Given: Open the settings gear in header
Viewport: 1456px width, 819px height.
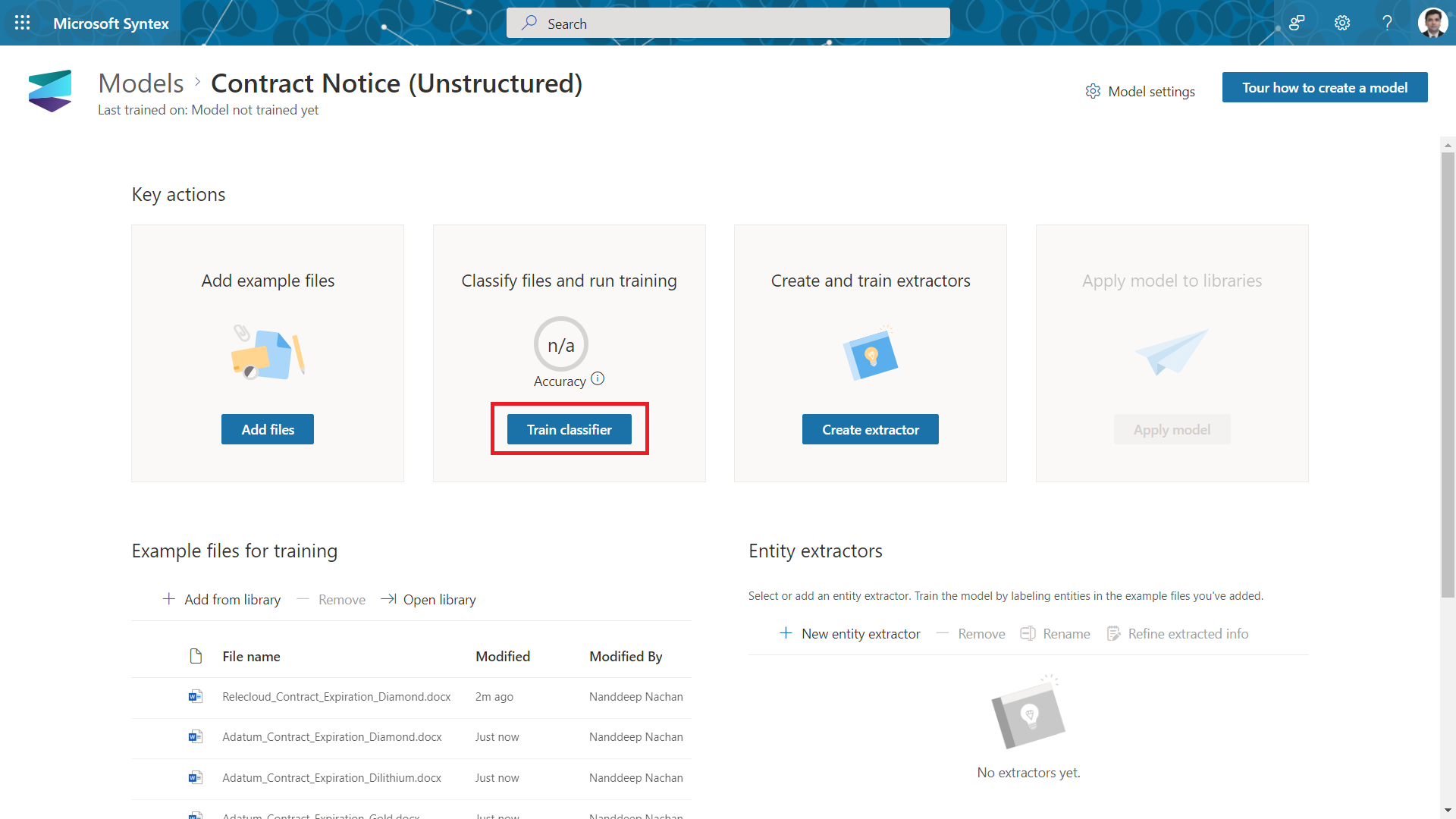Looking at the screenshot, I should tap(1341, 23).
